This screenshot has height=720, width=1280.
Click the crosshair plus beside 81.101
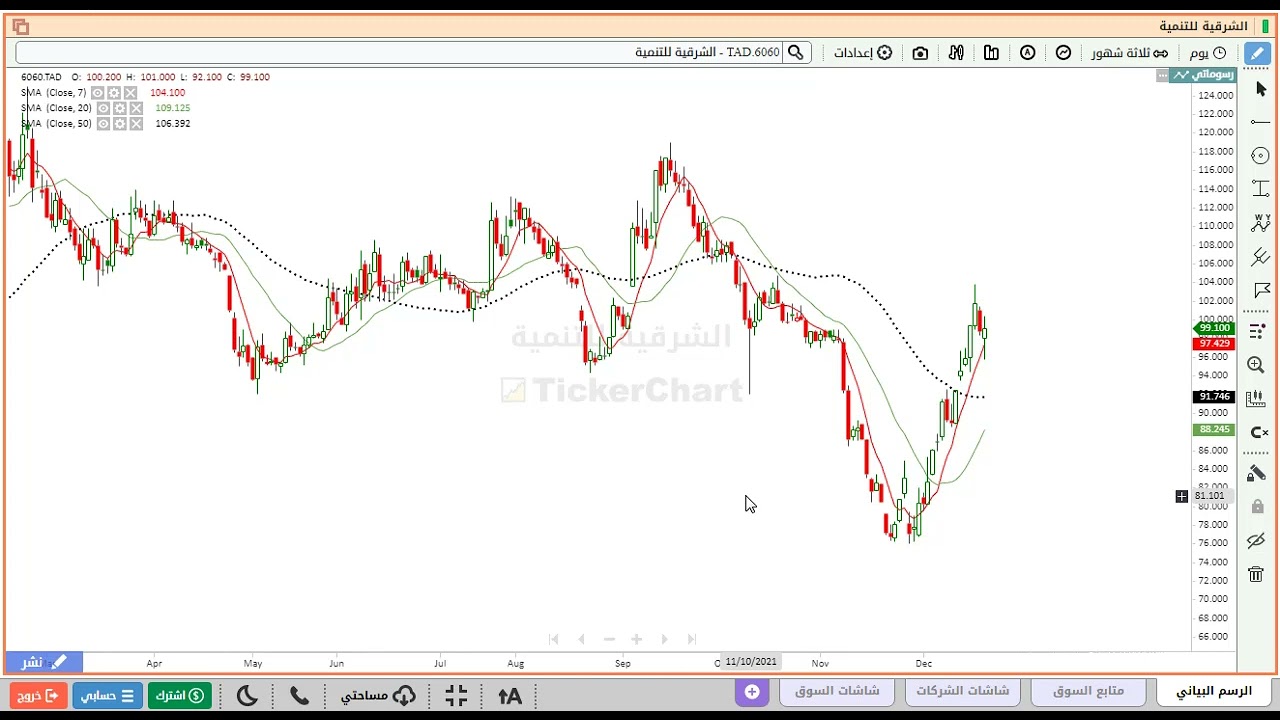pyautogui.click(x=1182, y=496)
